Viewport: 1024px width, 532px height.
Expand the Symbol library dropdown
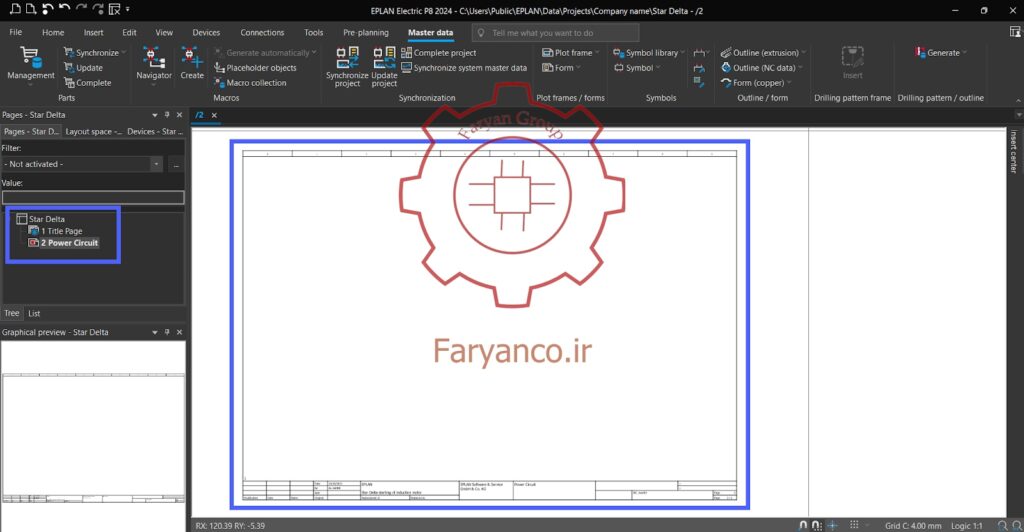[682, 53]
